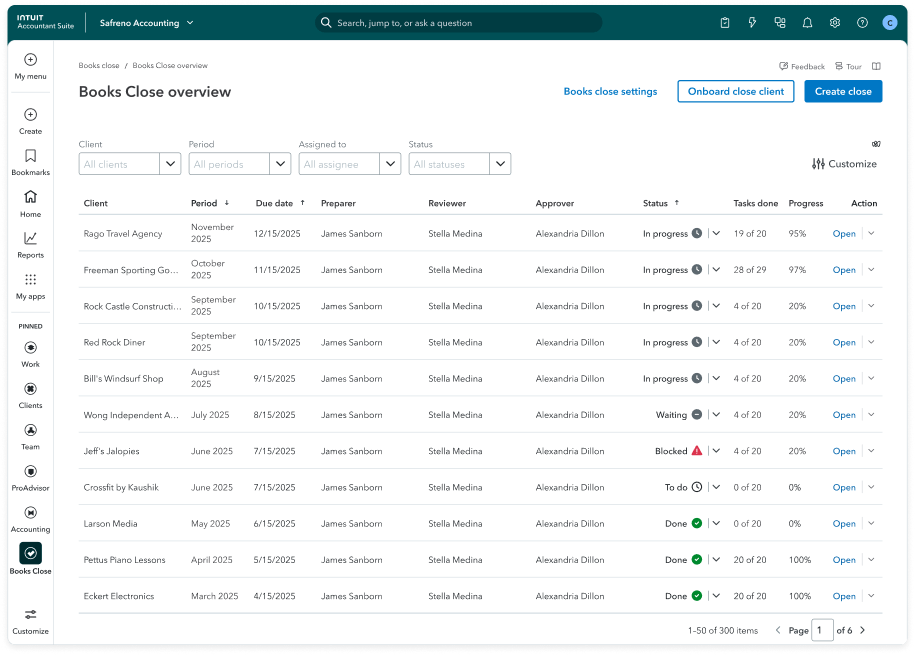Open the ProAdvisor sidebar icon

point(30,470)
